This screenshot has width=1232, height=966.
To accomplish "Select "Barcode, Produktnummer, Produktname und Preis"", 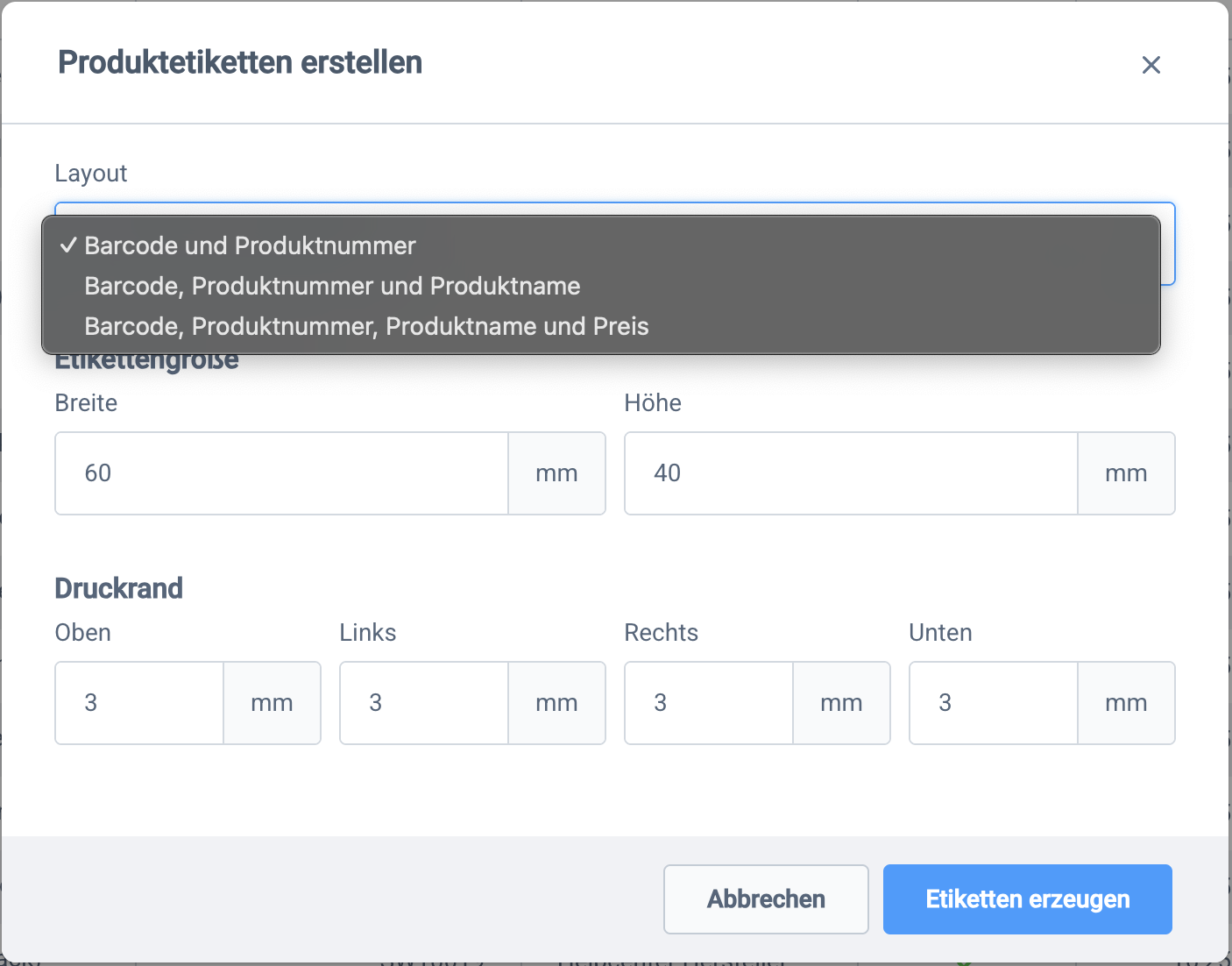I will 365,326.
